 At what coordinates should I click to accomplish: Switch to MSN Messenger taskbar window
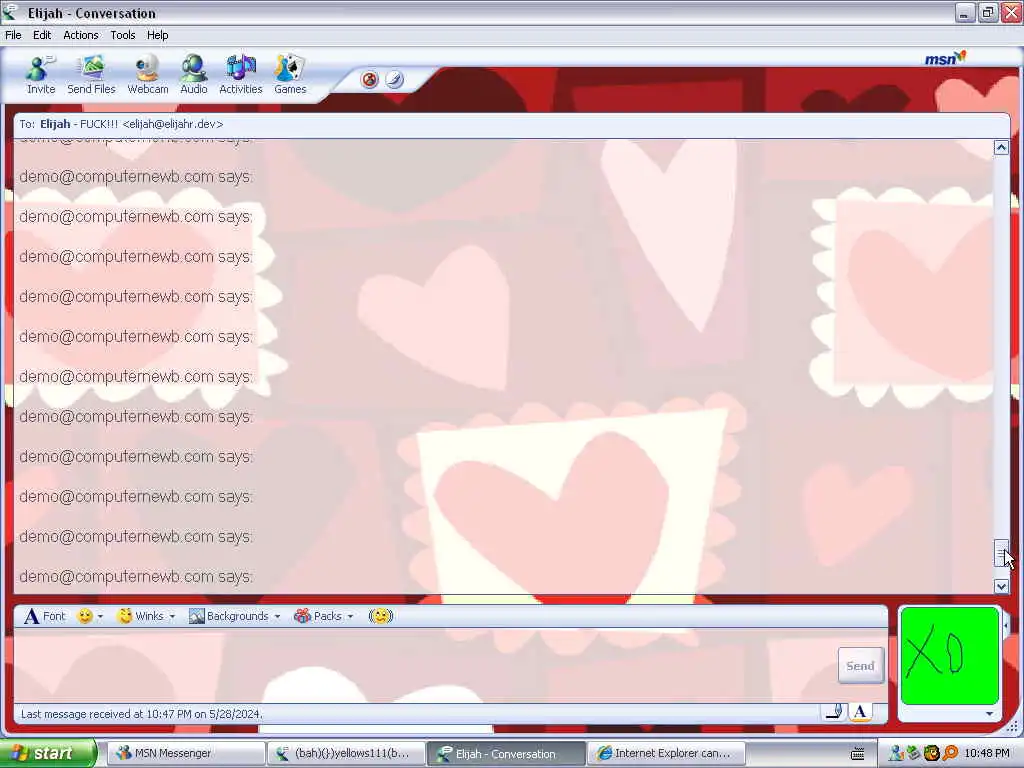click(x=185, y=753)
